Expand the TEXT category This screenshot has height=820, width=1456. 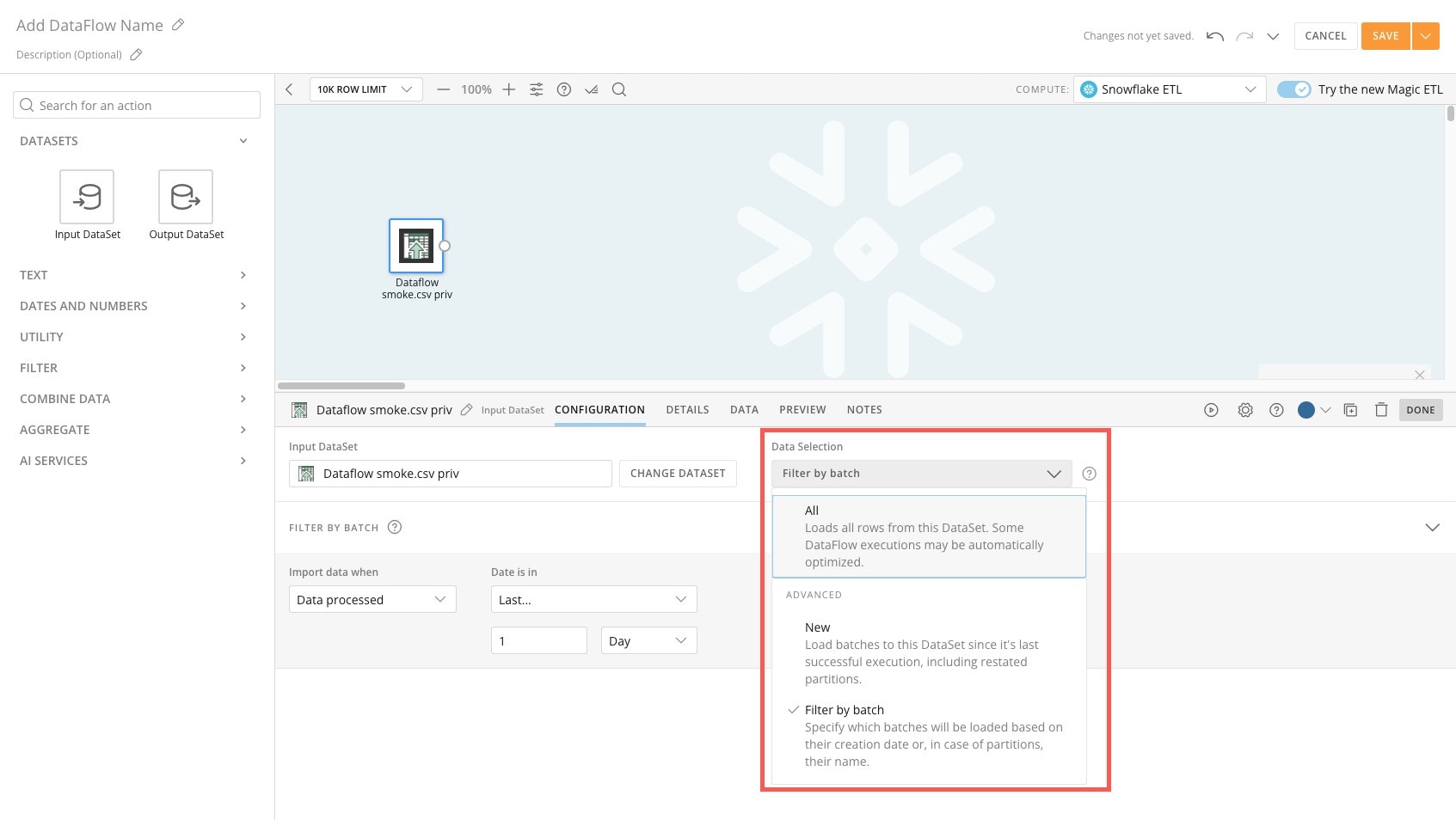(x=133, y=275)
